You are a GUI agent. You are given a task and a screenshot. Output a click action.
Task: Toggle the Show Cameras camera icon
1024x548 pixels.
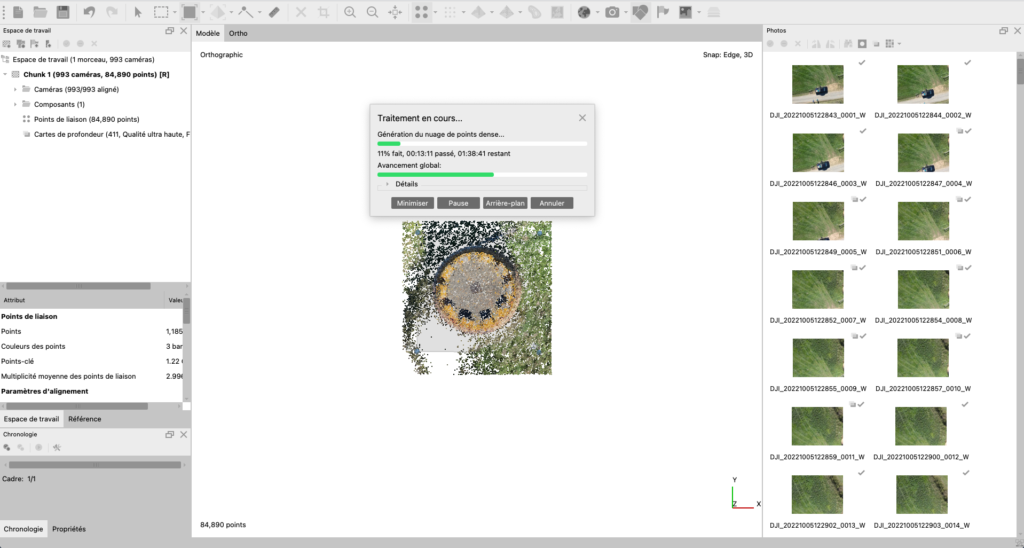click(x=612, y=12)
